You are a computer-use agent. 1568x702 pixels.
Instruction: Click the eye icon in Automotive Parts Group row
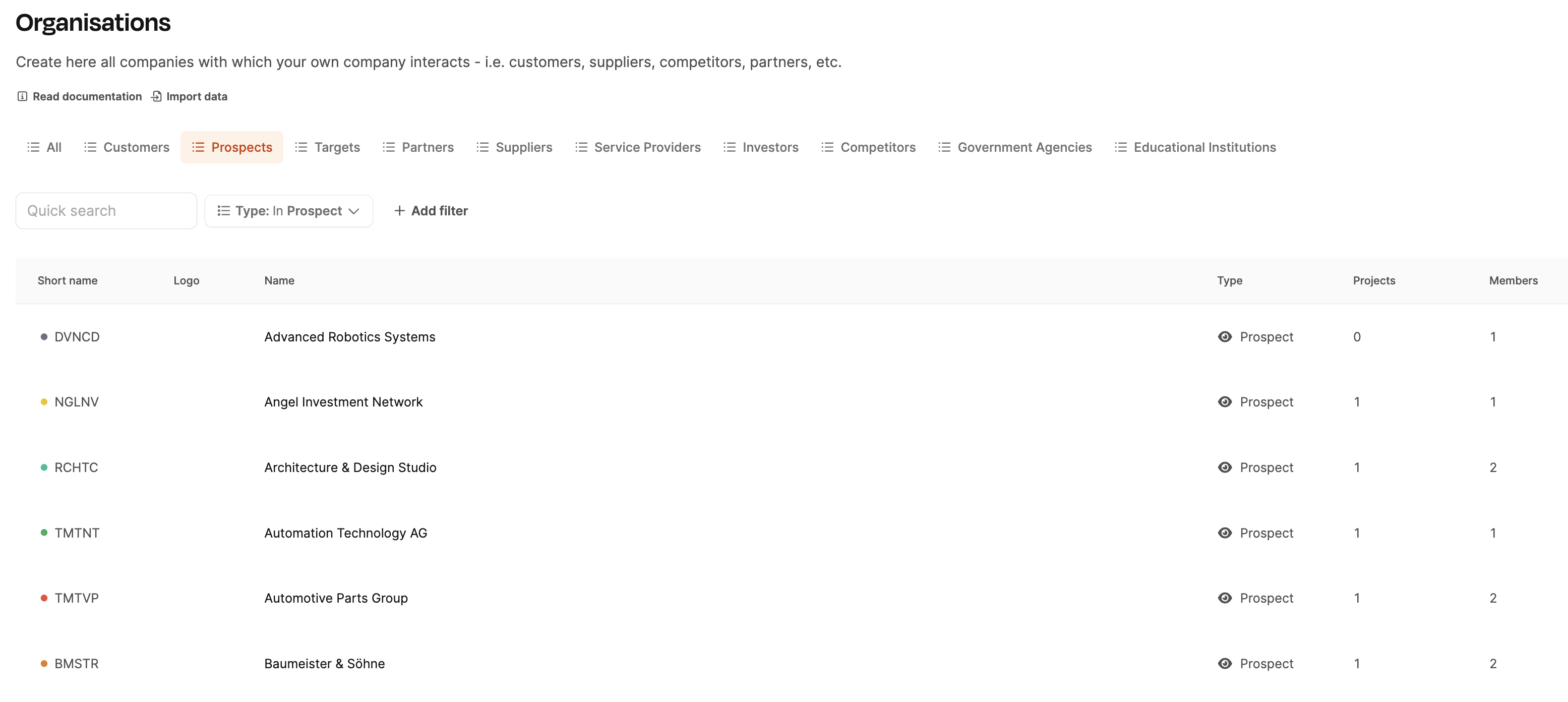[x=1225, y=598]
